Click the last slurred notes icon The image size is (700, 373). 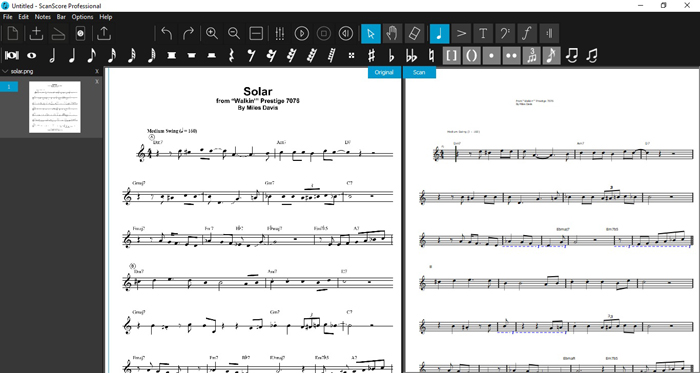592,56
